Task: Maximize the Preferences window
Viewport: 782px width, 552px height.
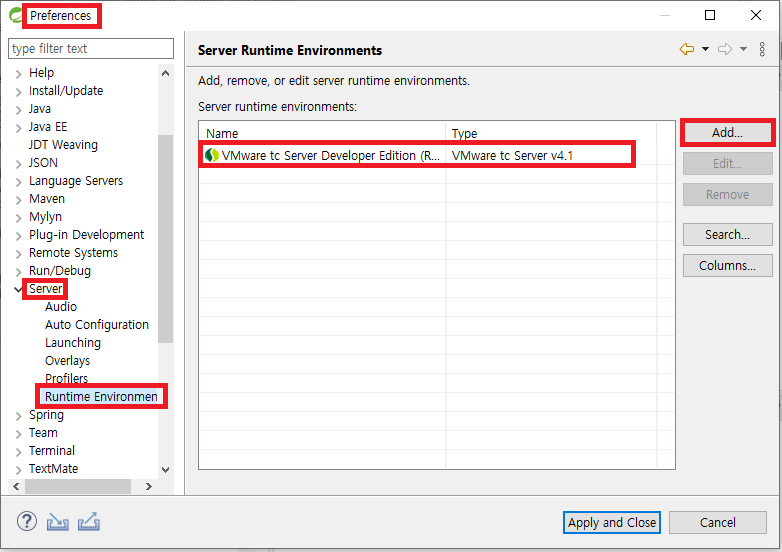Action: [x=710, y=15]
